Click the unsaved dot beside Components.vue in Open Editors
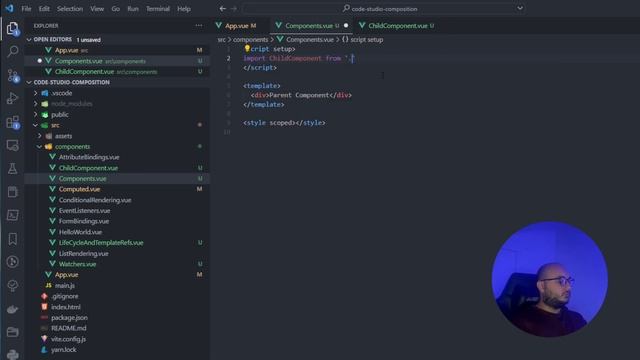Image resolution: width=640 pixels, height=360 pixels. [40, 61]
